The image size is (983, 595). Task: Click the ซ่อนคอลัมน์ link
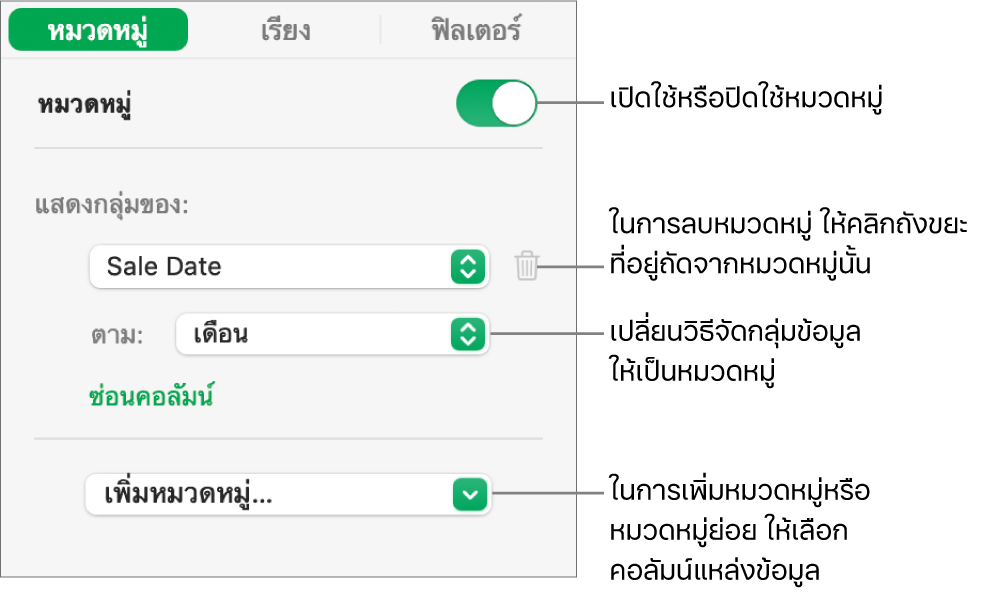point(151,396)
